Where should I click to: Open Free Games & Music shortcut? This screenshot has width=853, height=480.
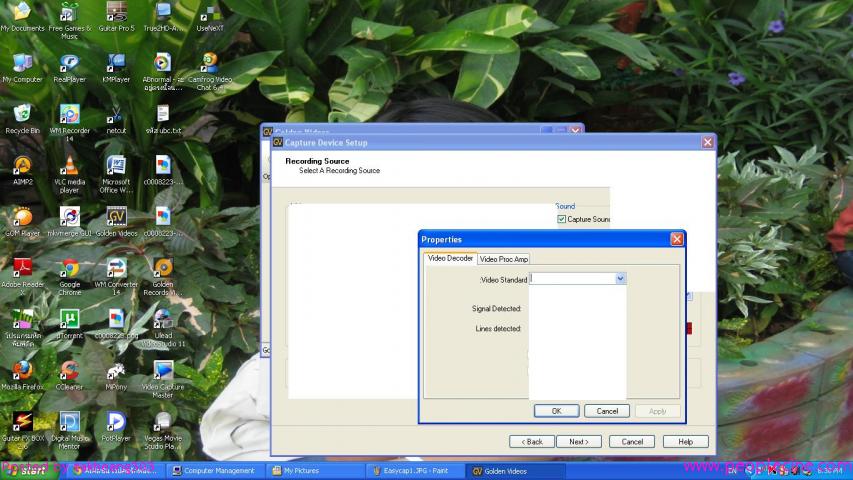[70, 21]
